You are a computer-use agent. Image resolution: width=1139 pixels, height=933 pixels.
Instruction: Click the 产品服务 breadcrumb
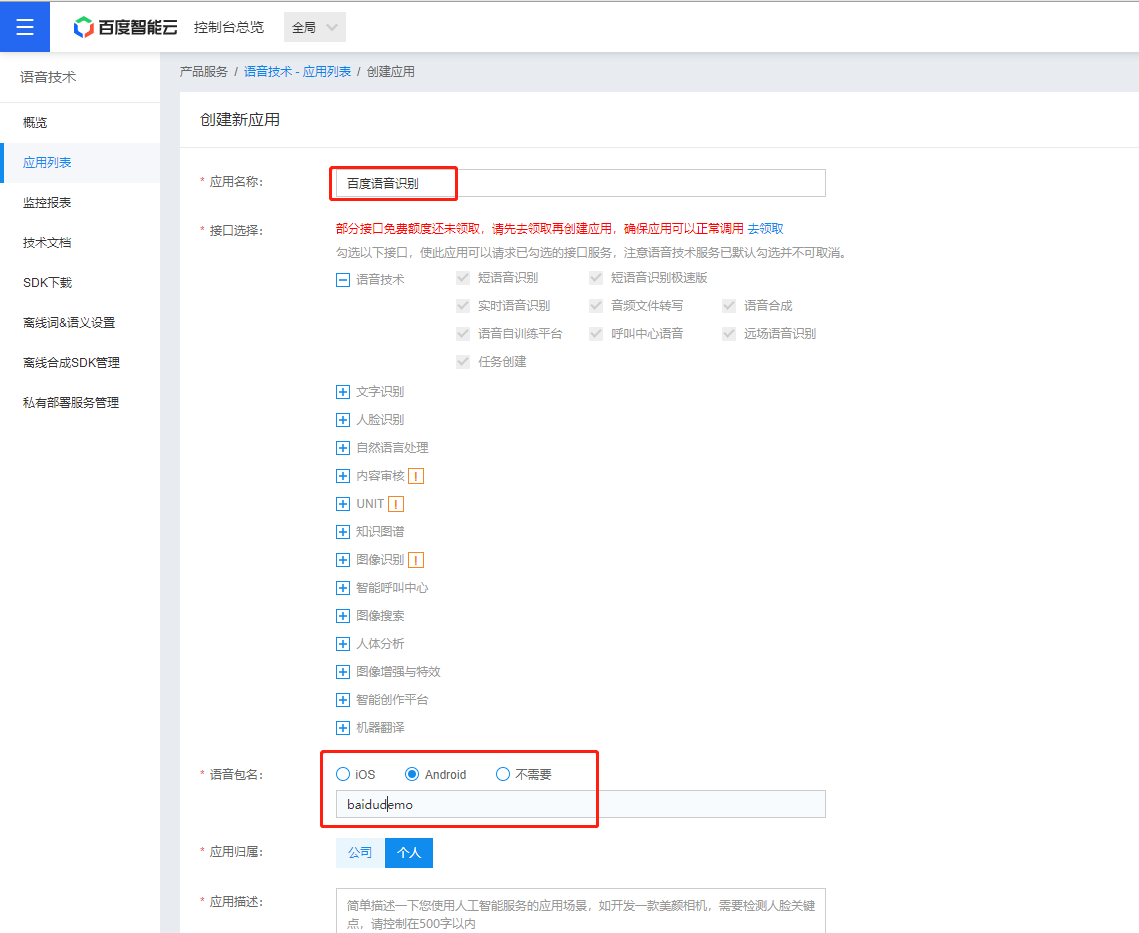(204, 72)
